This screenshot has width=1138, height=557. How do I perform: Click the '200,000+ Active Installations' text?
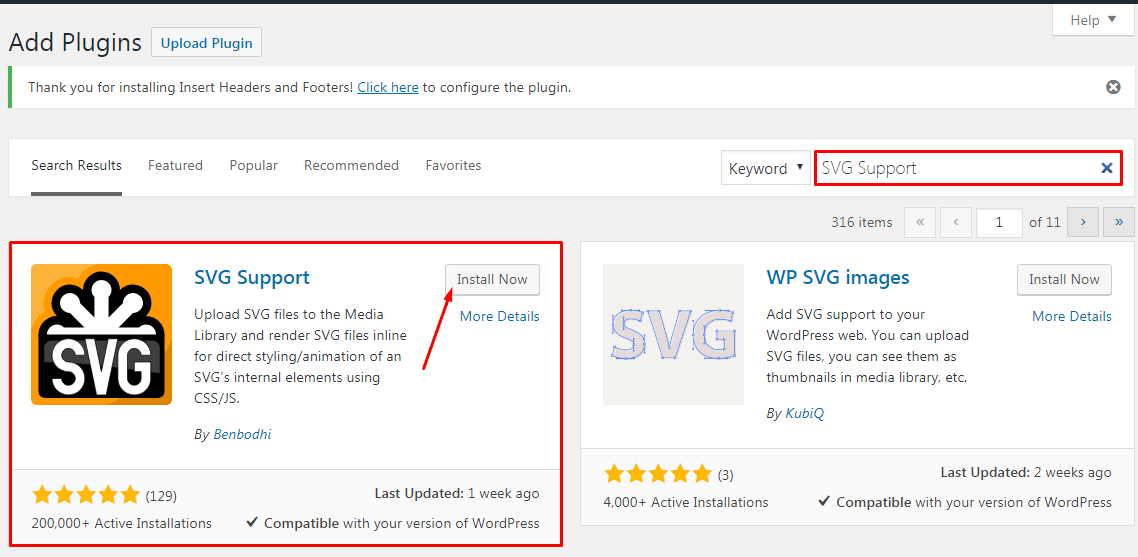[122, 524]
